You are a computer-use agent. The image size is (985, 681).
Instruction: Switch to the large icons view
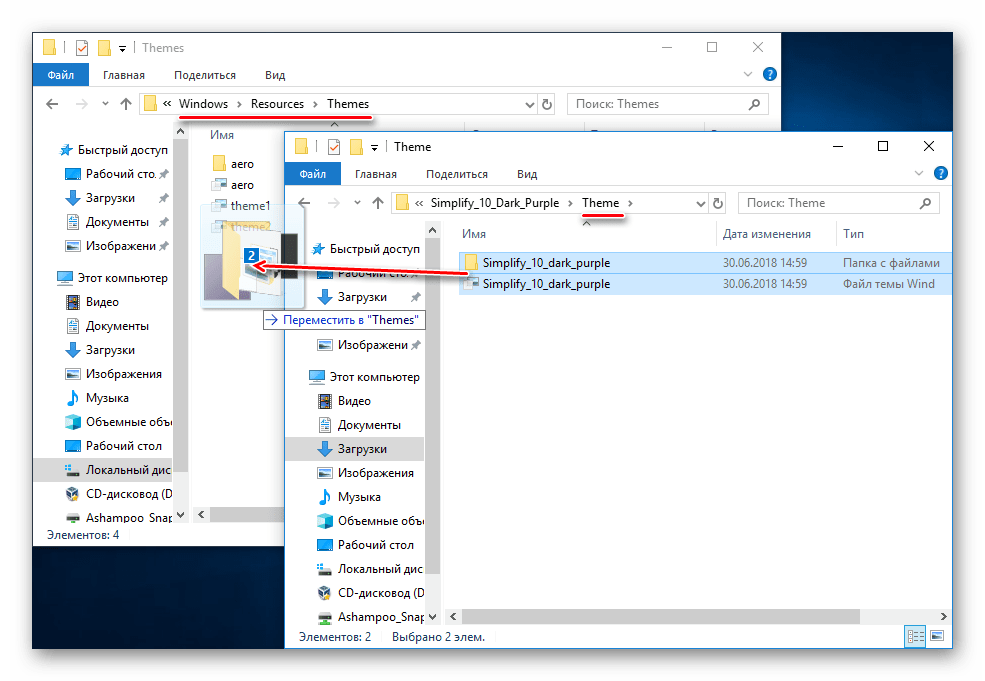tap(938, 636)
